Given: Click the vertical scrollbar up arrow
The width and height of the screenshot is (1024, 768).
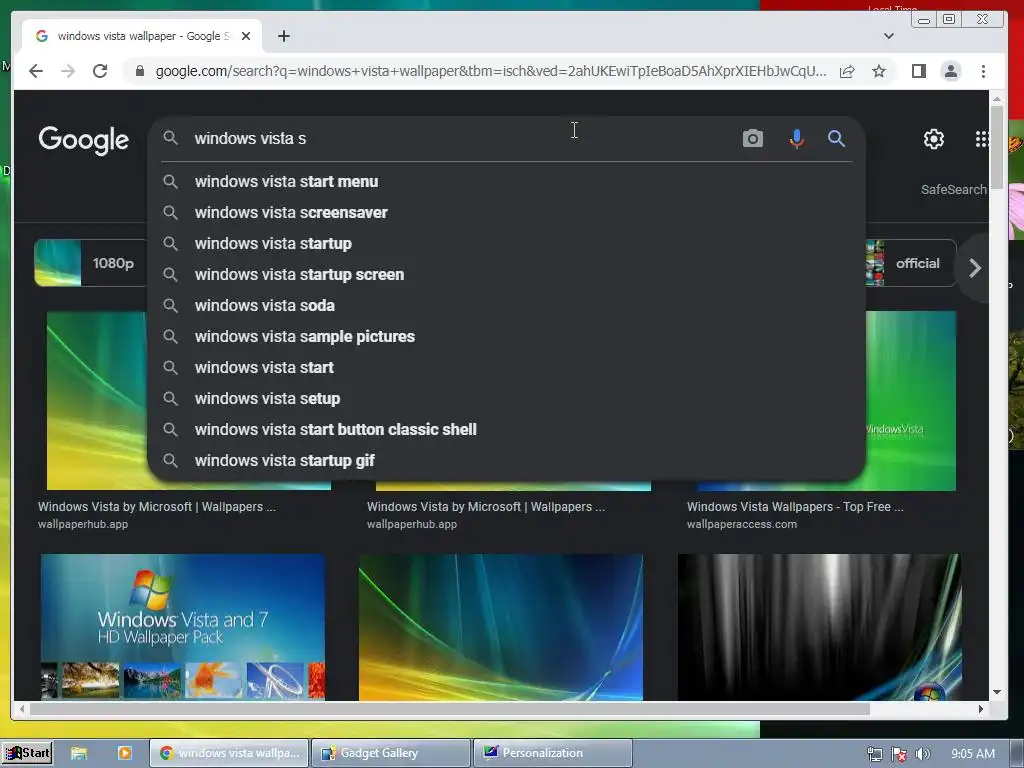Looking at the screenshot, I should 997,99.
